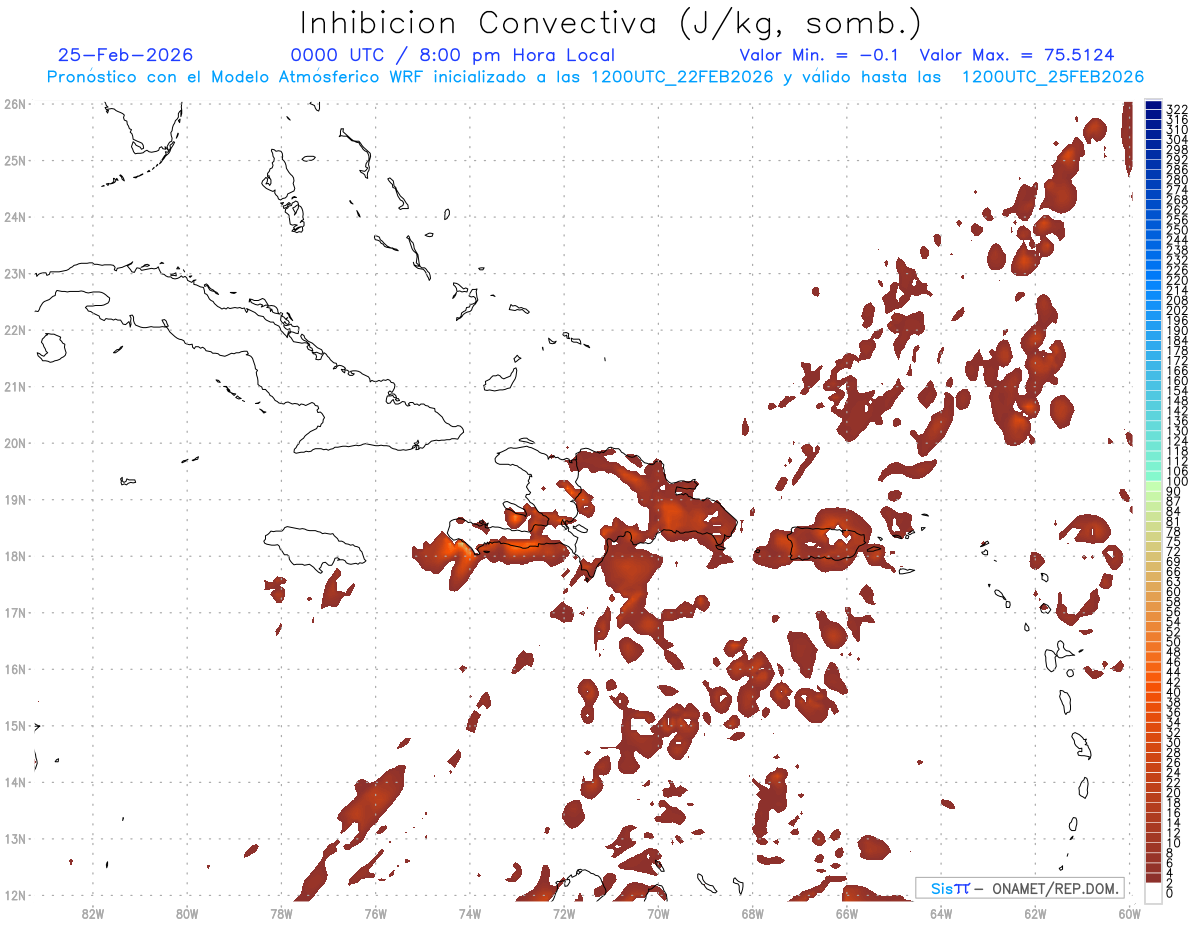1200x927 pixels.
Task: Click the 25N latitude label
Action: click(15, 160)
